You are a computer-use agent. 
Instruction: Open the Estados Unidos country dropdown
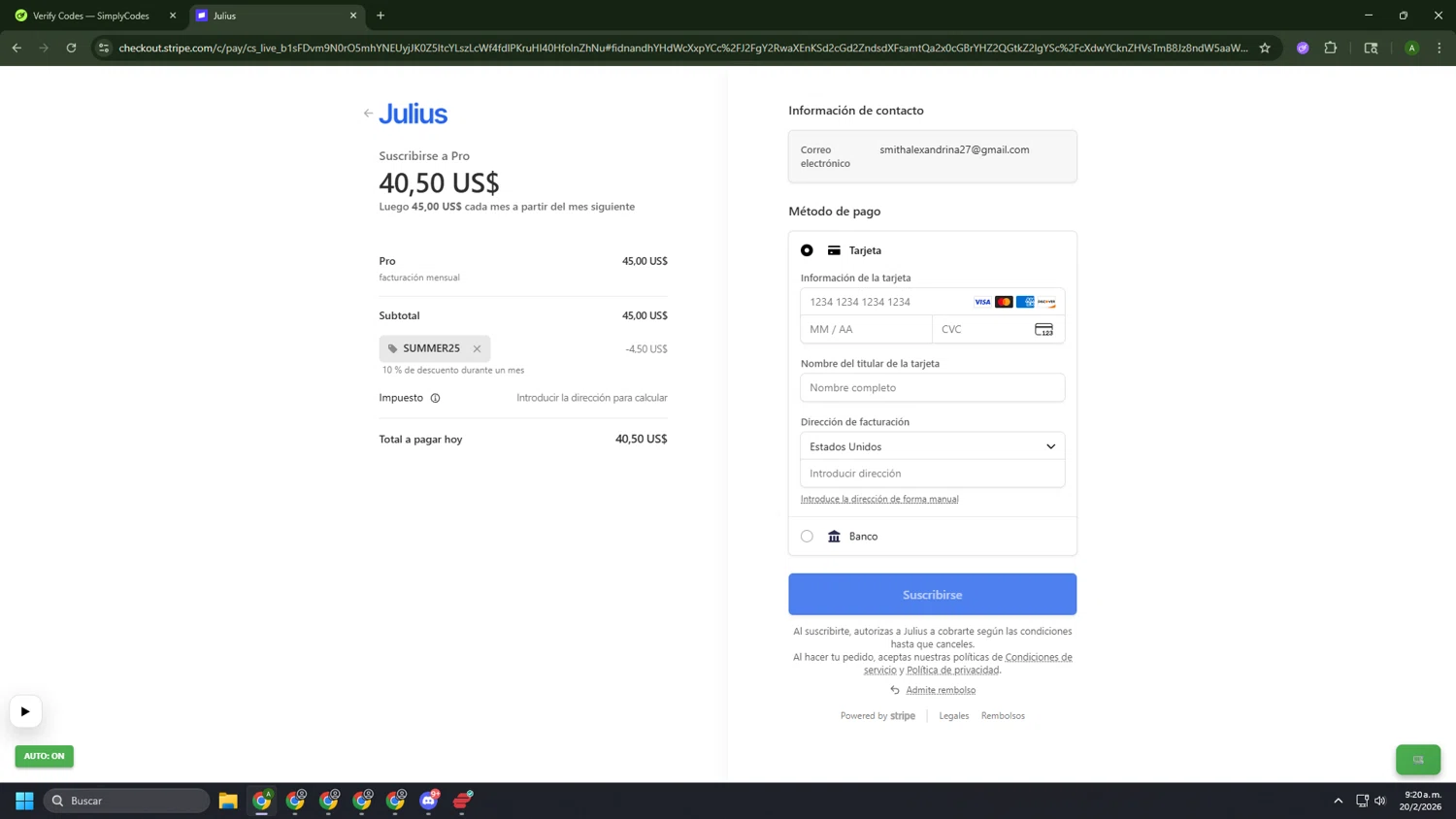(x=932, y=446)
